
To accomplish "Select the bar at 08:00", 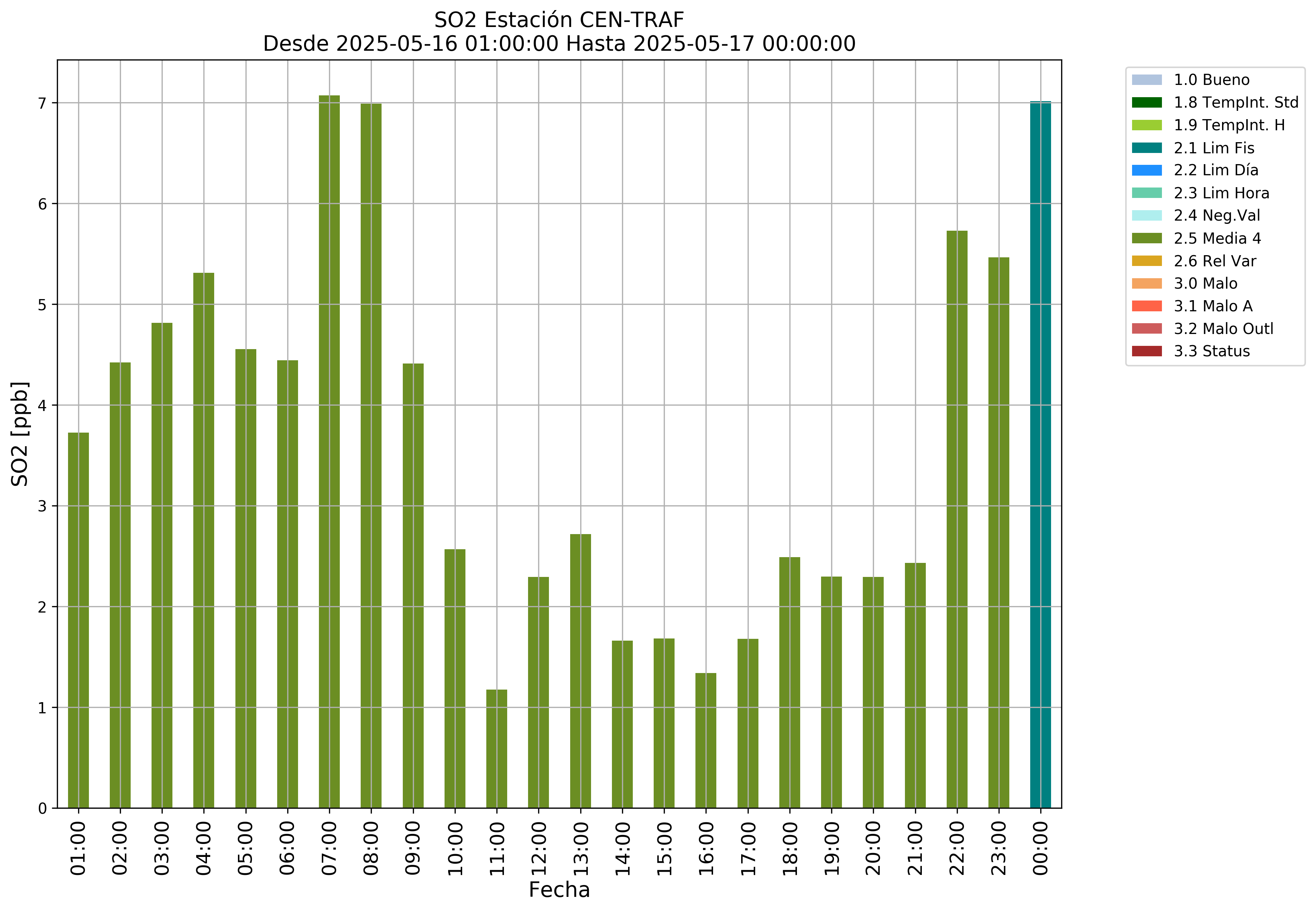I will (371, 456).
